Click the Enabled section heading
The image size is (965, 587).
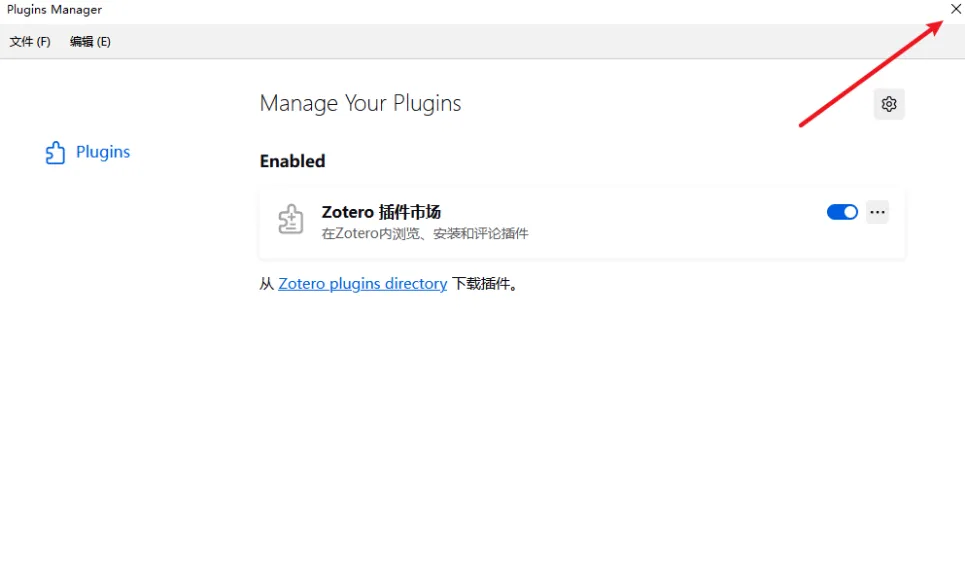[292, 161]
